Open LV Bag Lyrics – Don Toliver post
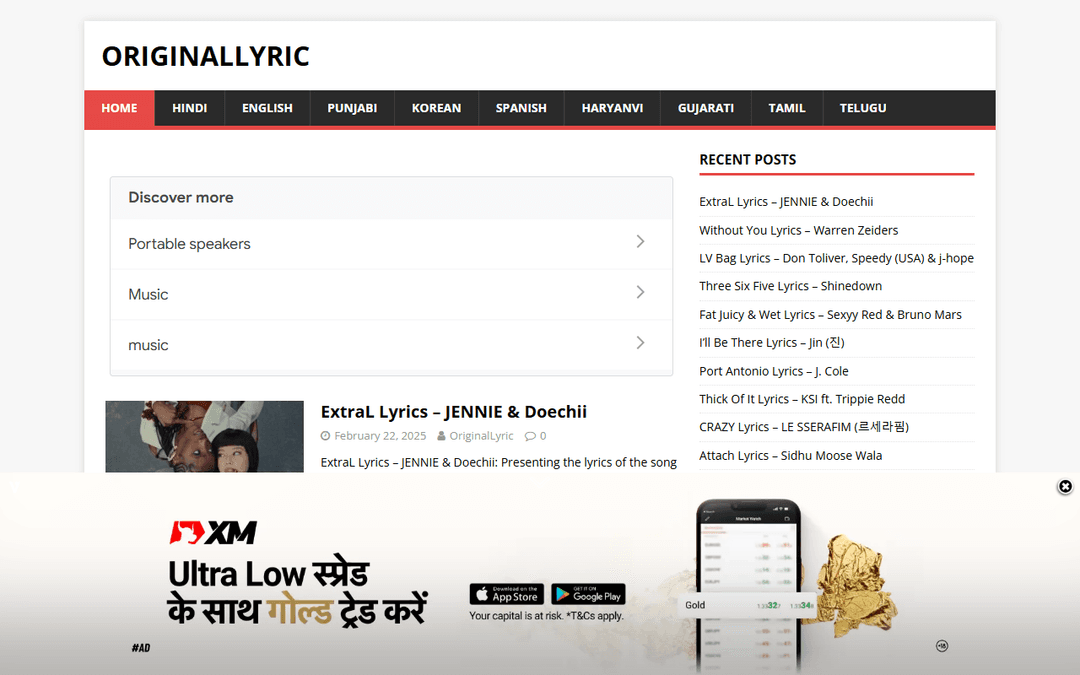 836,258
